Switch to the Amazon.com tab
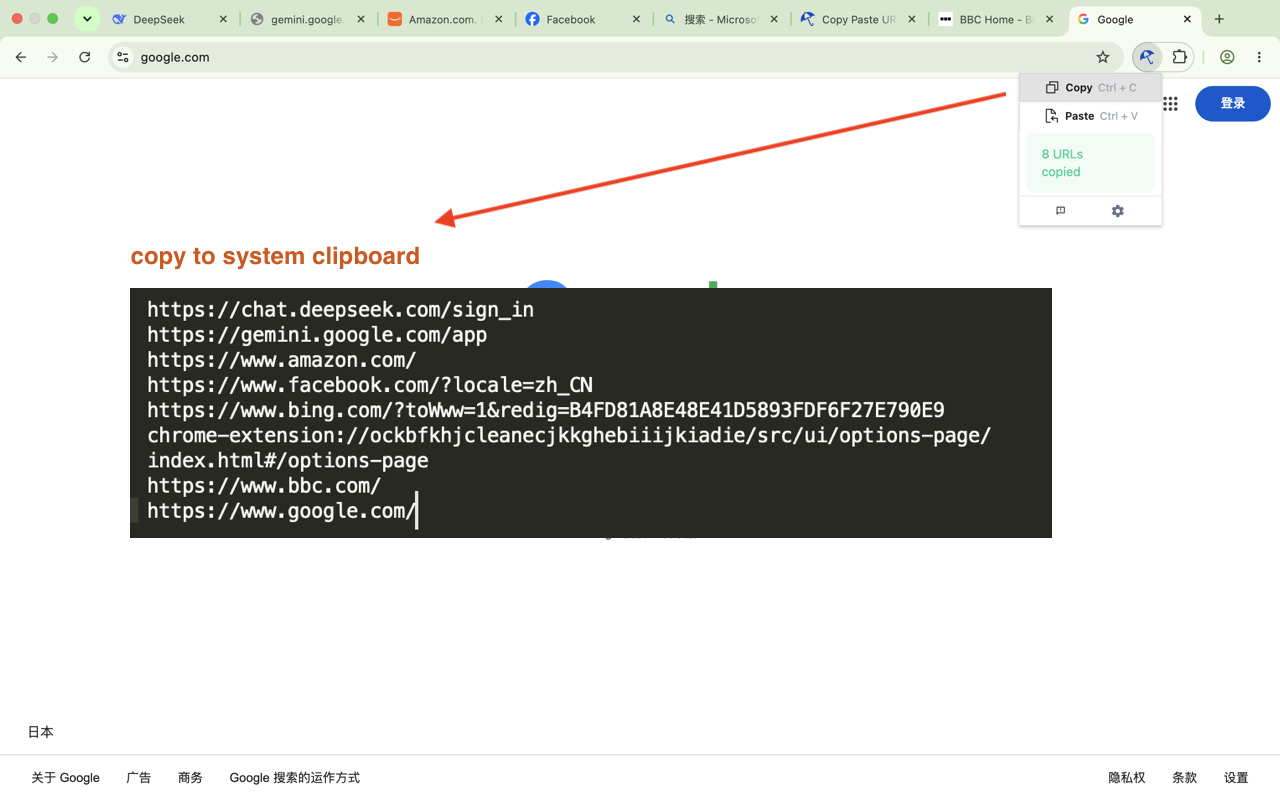The image size is (1280, 800). click(446, 19)
